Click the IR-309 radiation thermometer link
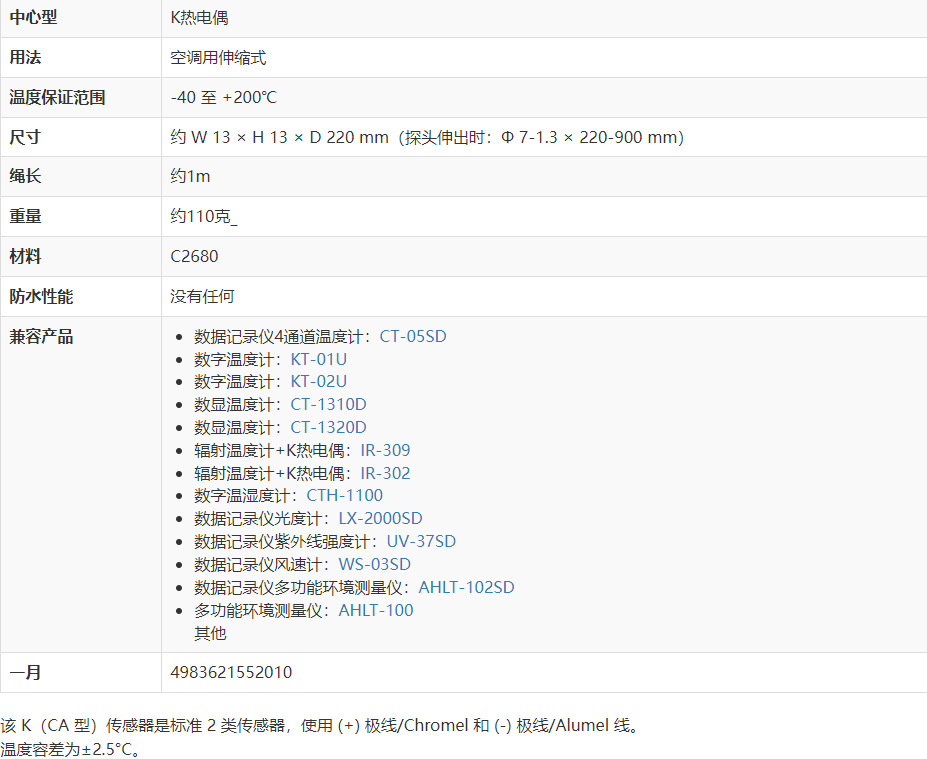Screen dimensions: 927x759 point(385,450)
